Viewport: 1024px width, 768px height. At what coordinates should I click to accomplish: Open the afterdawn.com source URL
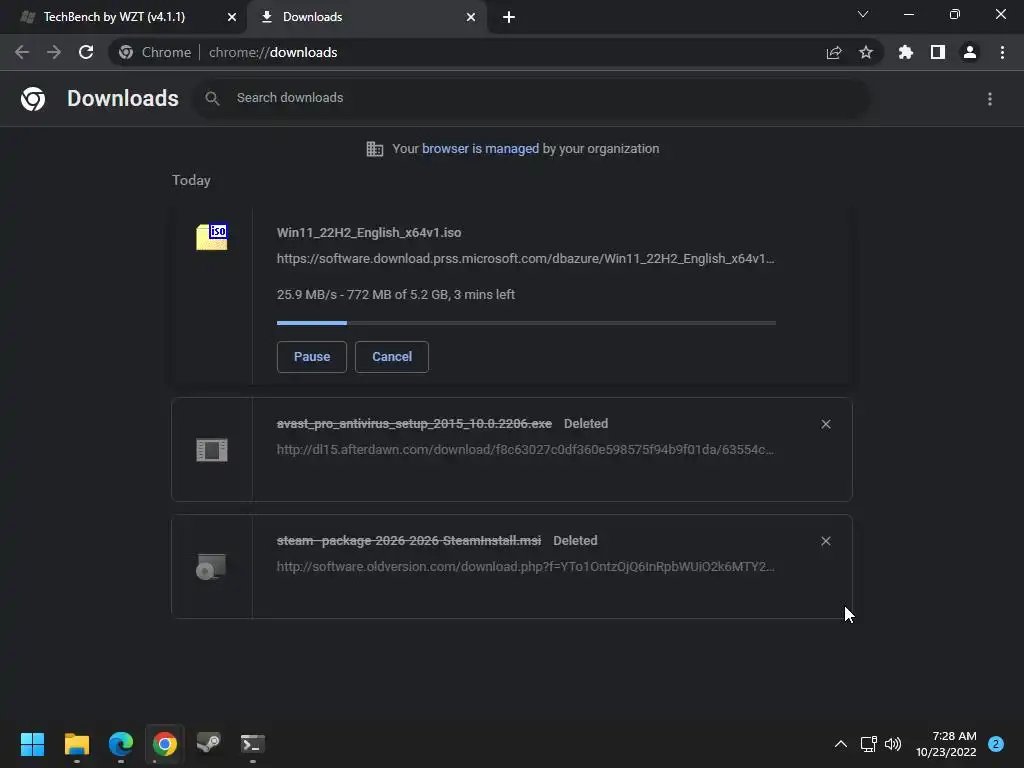[x=525, y=449]
